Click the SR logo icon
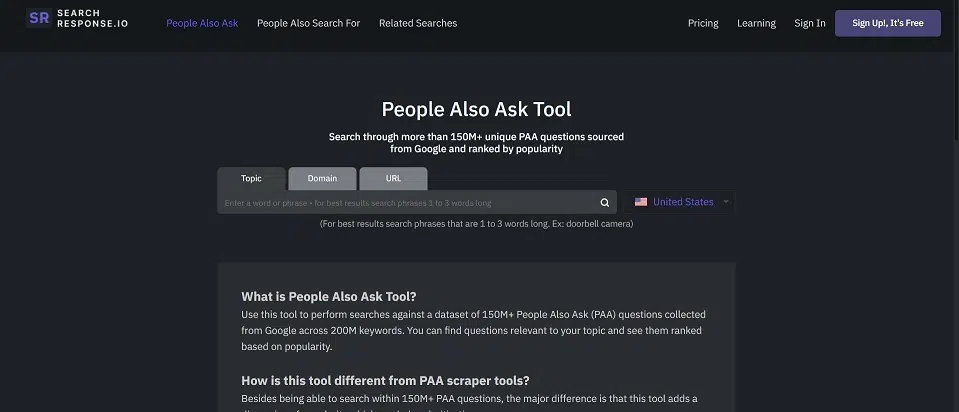The height and width of the screenshot is (412, 959). (x=39, y=18)
